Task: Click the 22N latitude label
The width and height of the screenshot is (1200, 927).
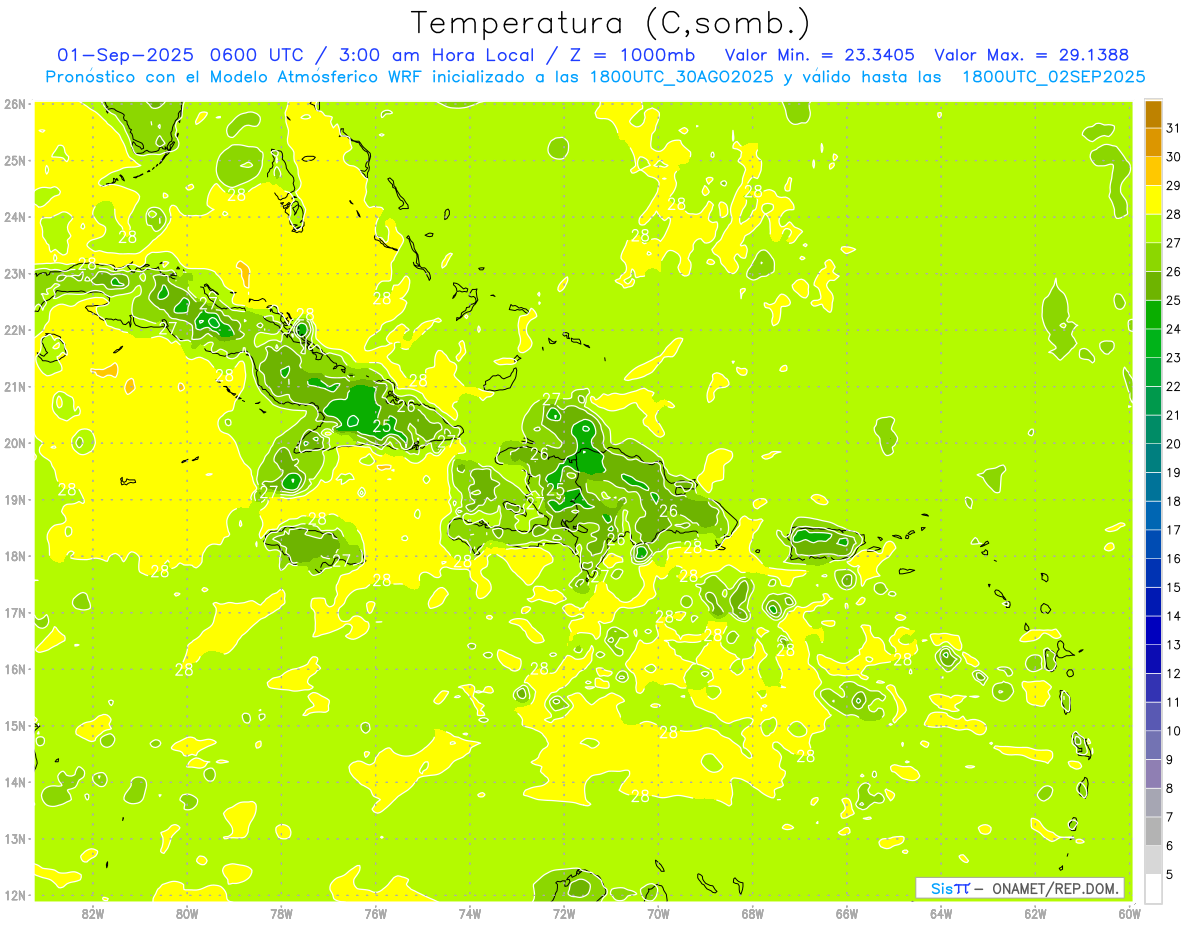Action: coord(15,330)
